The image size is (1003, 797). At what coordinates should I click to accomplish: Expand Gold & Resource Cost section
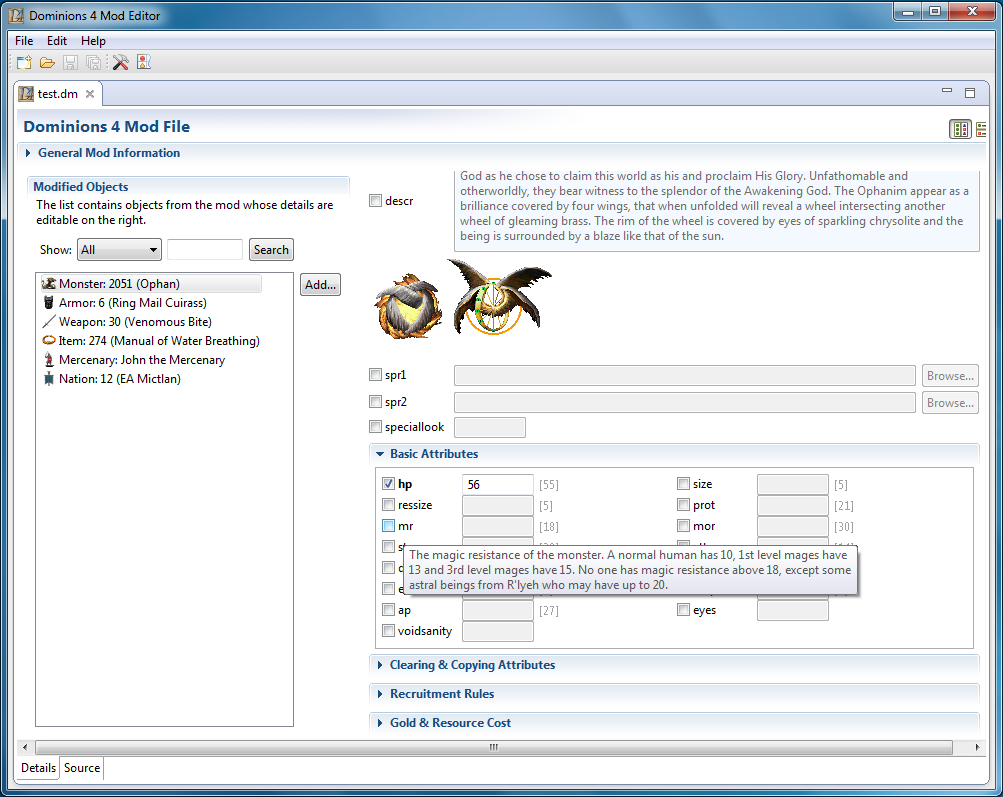pyautogui.click(x=380, y=723)
